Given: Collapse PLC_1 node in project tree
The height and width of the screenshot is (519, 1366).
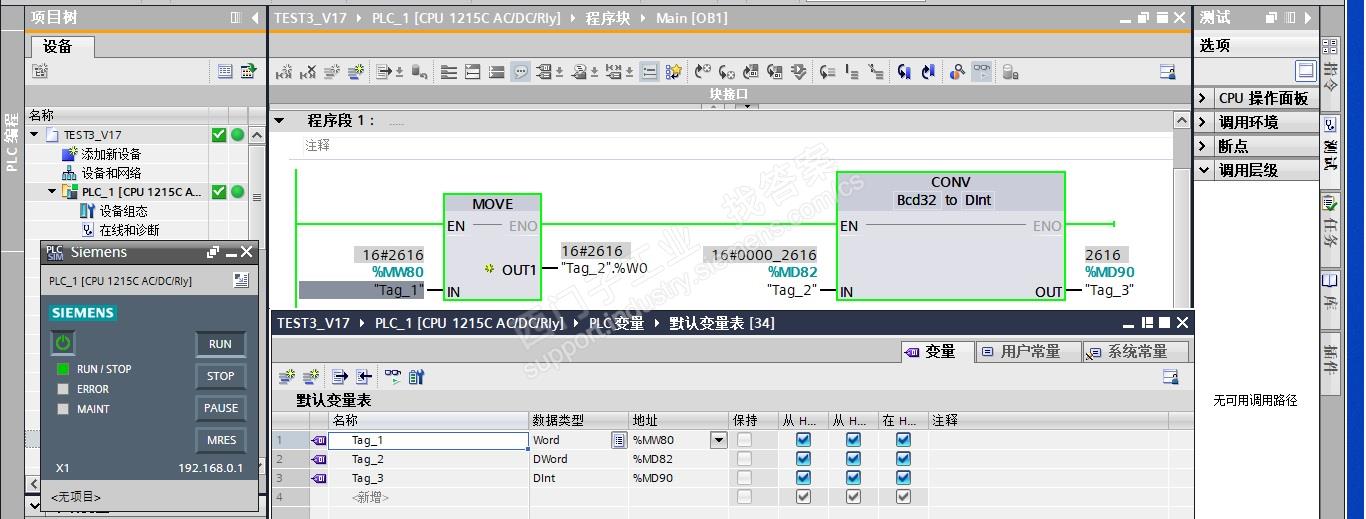Looking at the screenshot, I should 53,191.
